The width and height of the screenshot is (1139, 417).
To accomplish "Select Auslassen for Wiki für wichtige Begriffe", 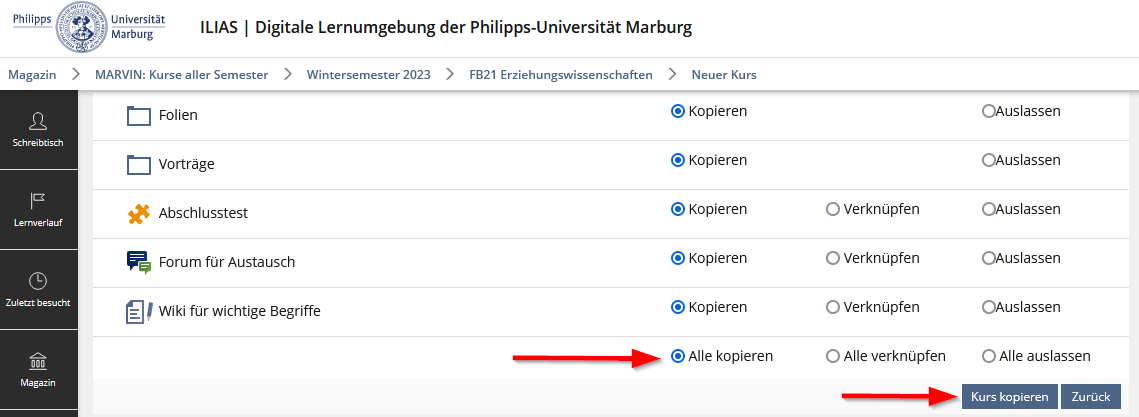I will (x=989, y=307).
